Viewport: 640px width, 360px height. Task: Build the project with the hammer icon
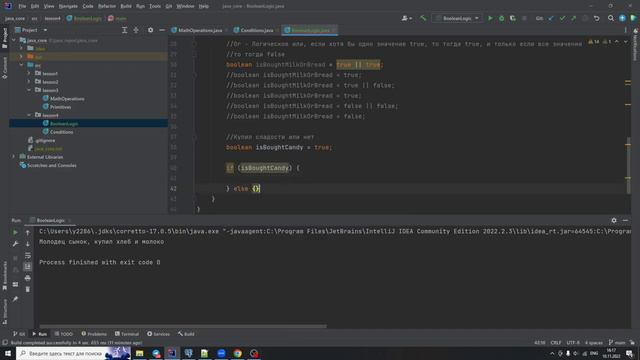(423, 18)
